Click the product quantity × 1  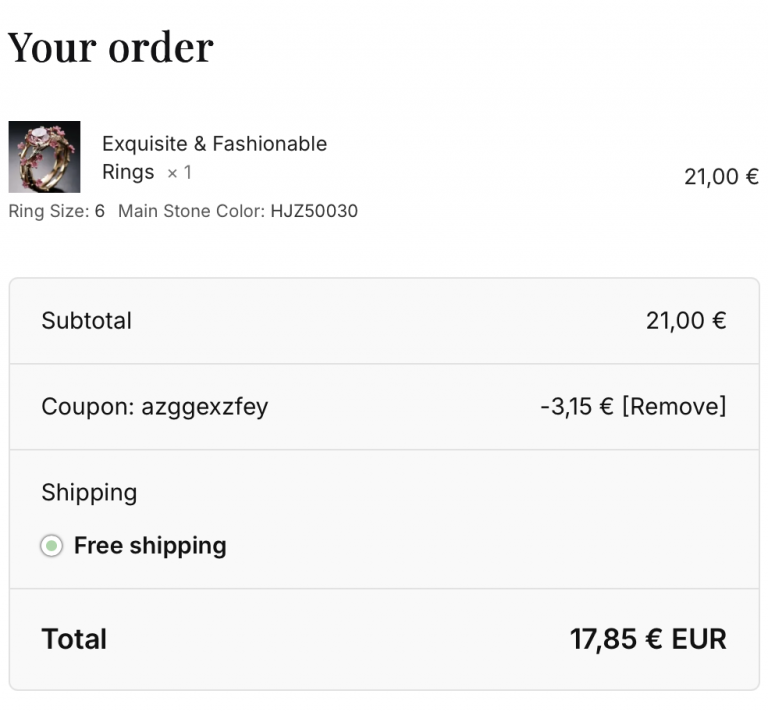(179, 173)
